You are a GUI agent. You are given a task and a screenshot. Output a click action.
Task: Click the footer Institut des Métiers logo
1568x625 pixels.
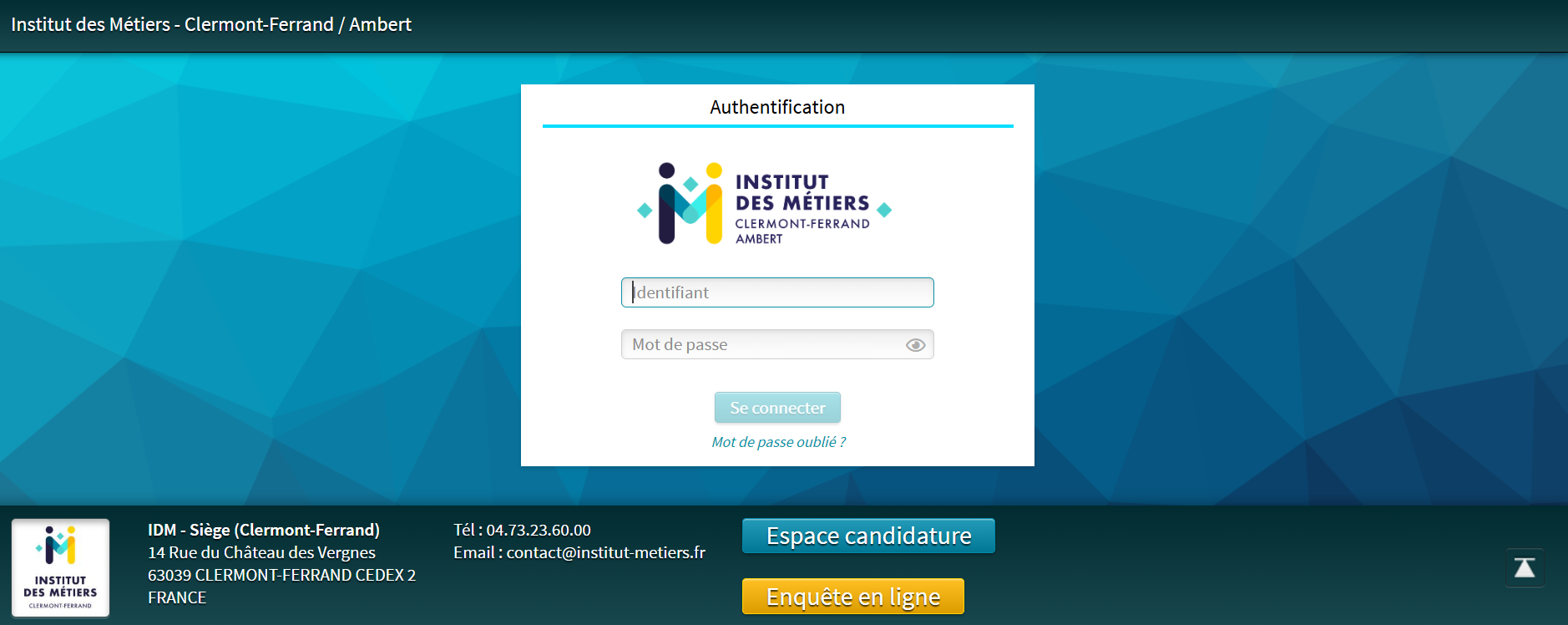pyautogui.click(x=60, y=568)
